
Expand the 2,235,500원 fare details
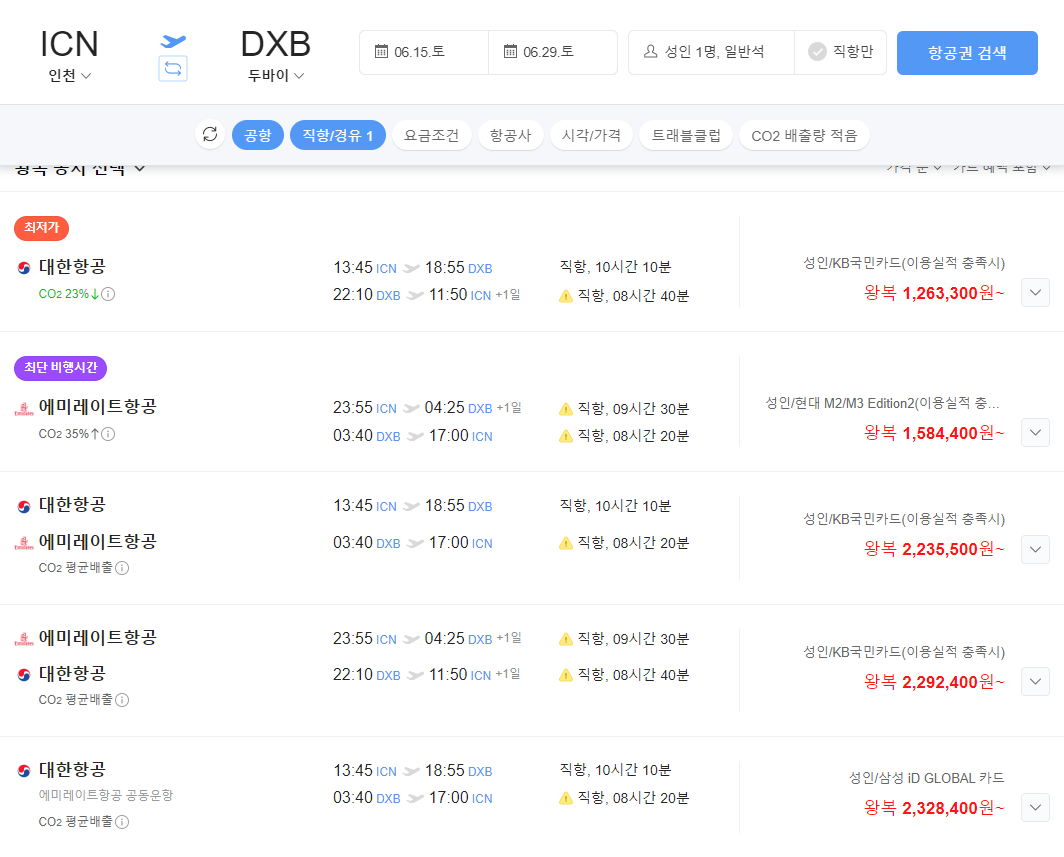[x=1035, y=549]
